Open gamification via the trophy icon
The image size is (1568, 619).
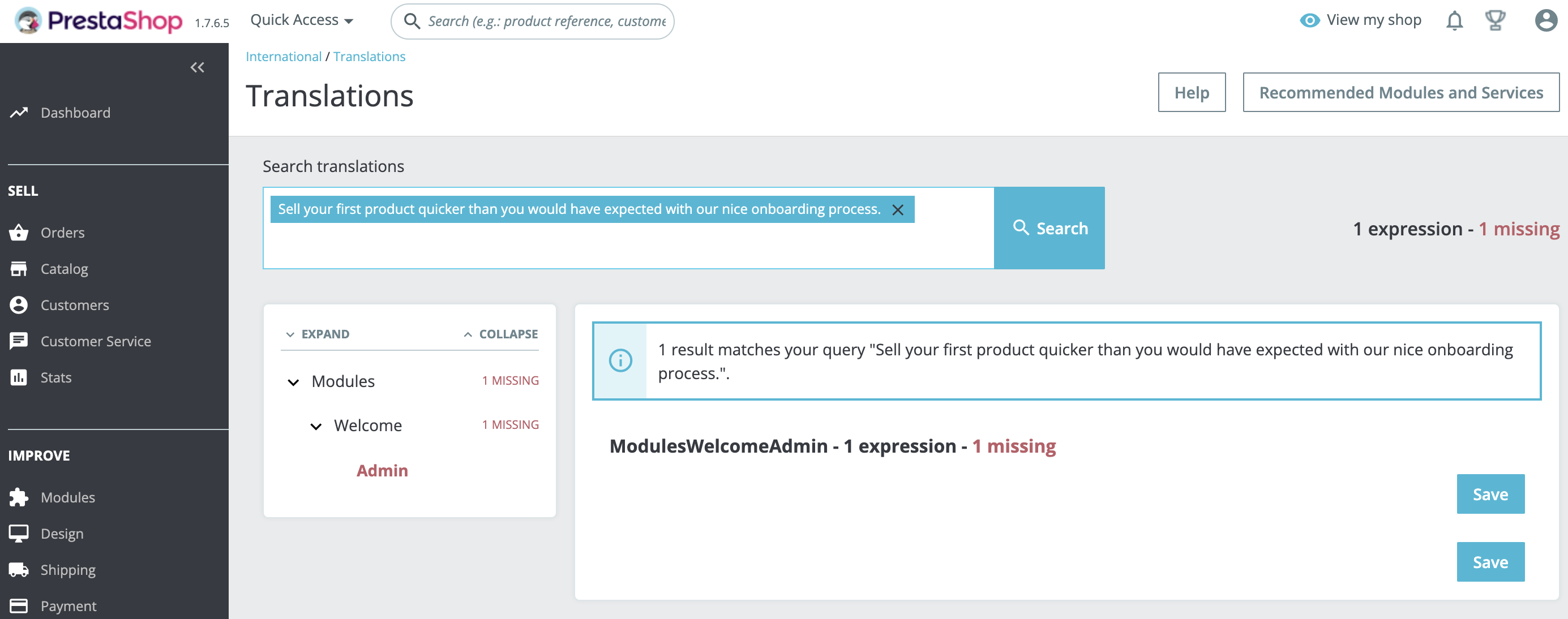coord(1496,20)
